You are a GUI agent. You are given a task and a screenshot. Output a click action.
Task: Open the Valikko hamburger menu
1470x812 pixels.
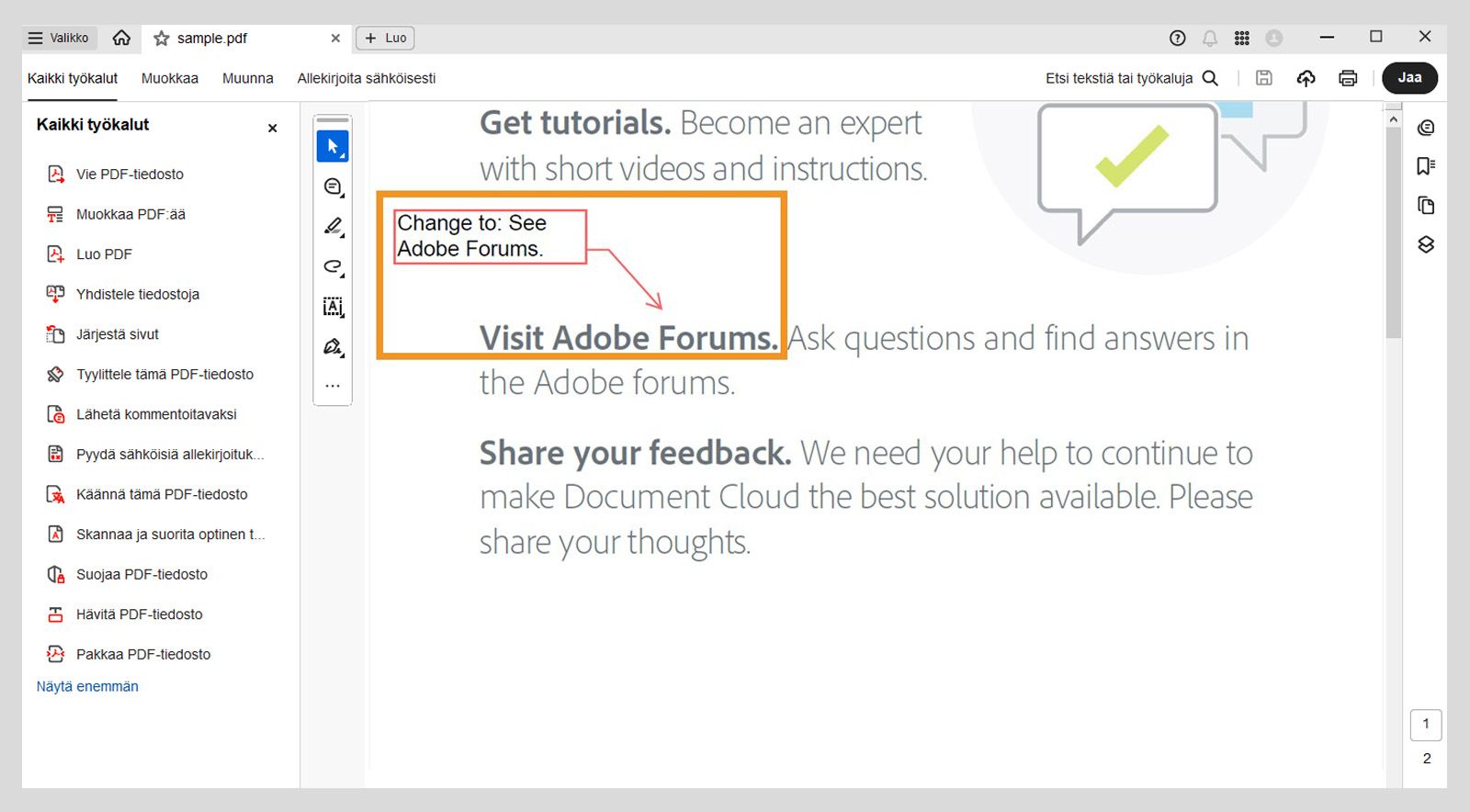click(58, 38)
